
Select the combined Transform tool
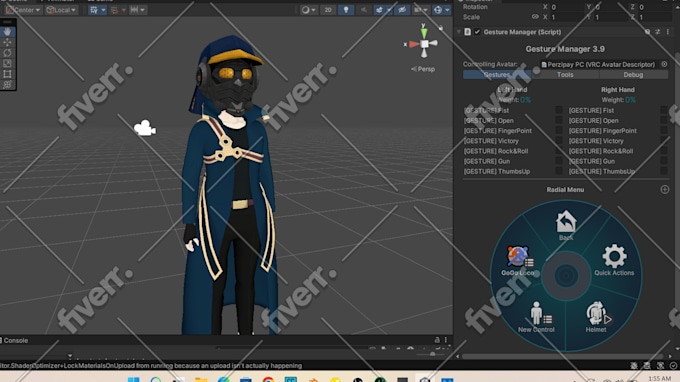tap(7, 85)
